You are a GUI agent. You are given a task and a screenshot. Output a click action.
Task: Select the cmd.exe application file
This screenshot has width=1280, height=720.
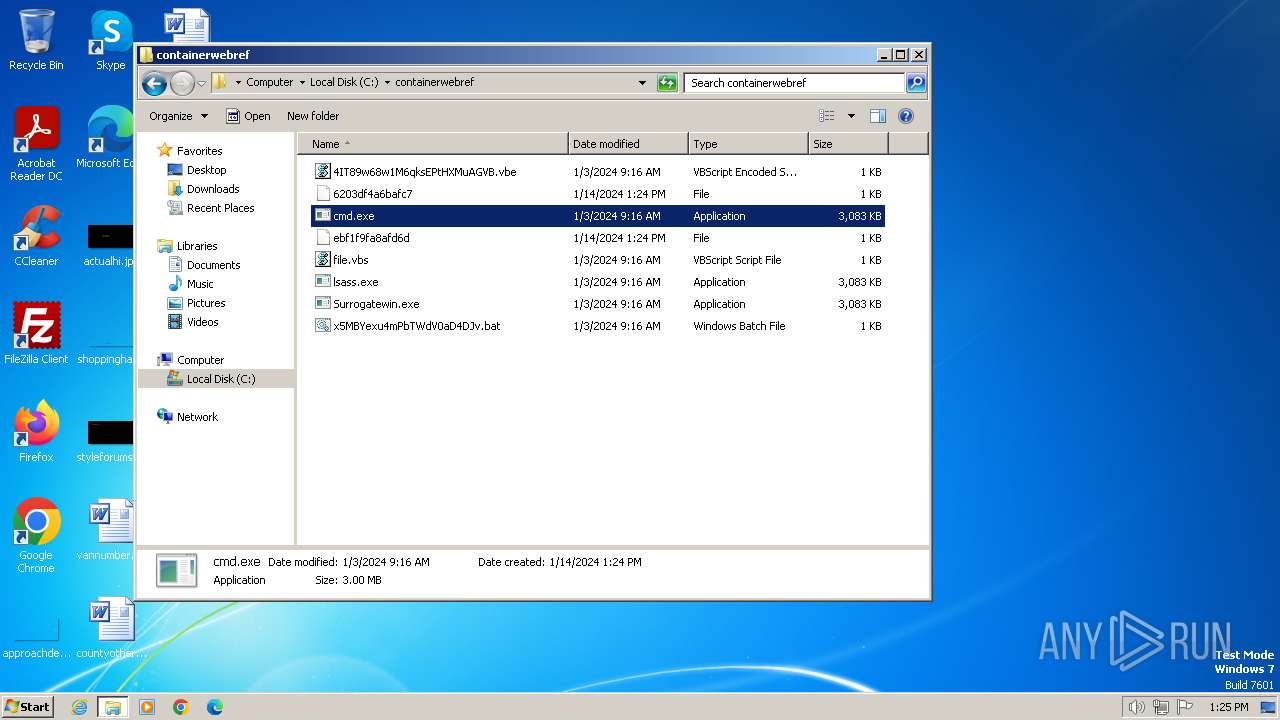[597, 216]
